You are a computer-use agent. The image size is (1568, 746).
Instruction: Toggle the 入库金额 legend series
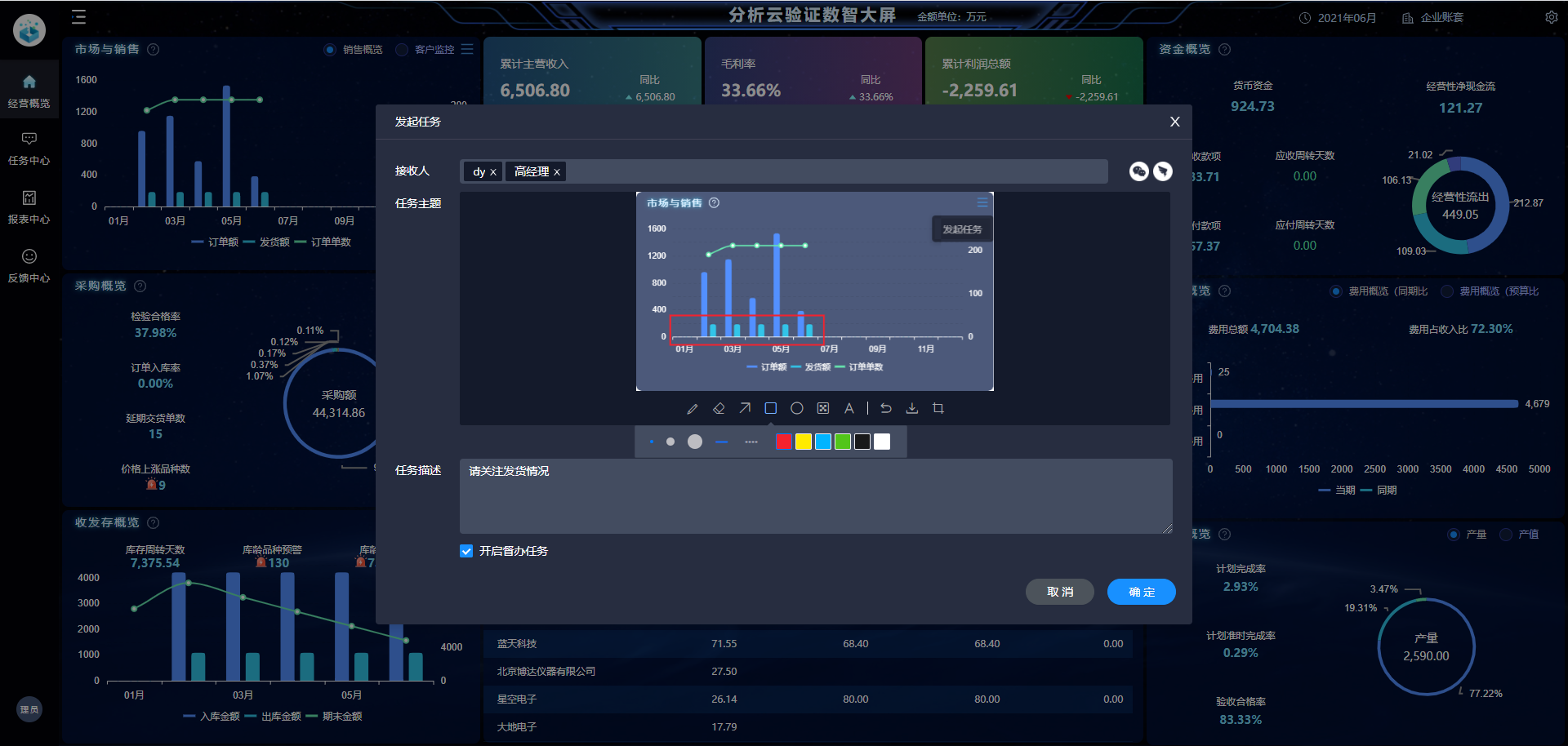click(x=212, y=717)
